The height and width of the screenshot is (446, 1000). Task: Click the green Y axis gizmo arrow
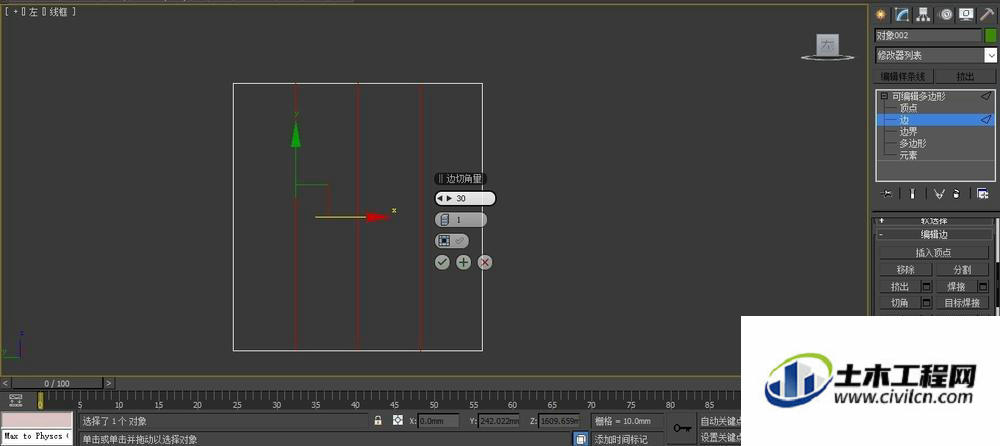point(296,134)
